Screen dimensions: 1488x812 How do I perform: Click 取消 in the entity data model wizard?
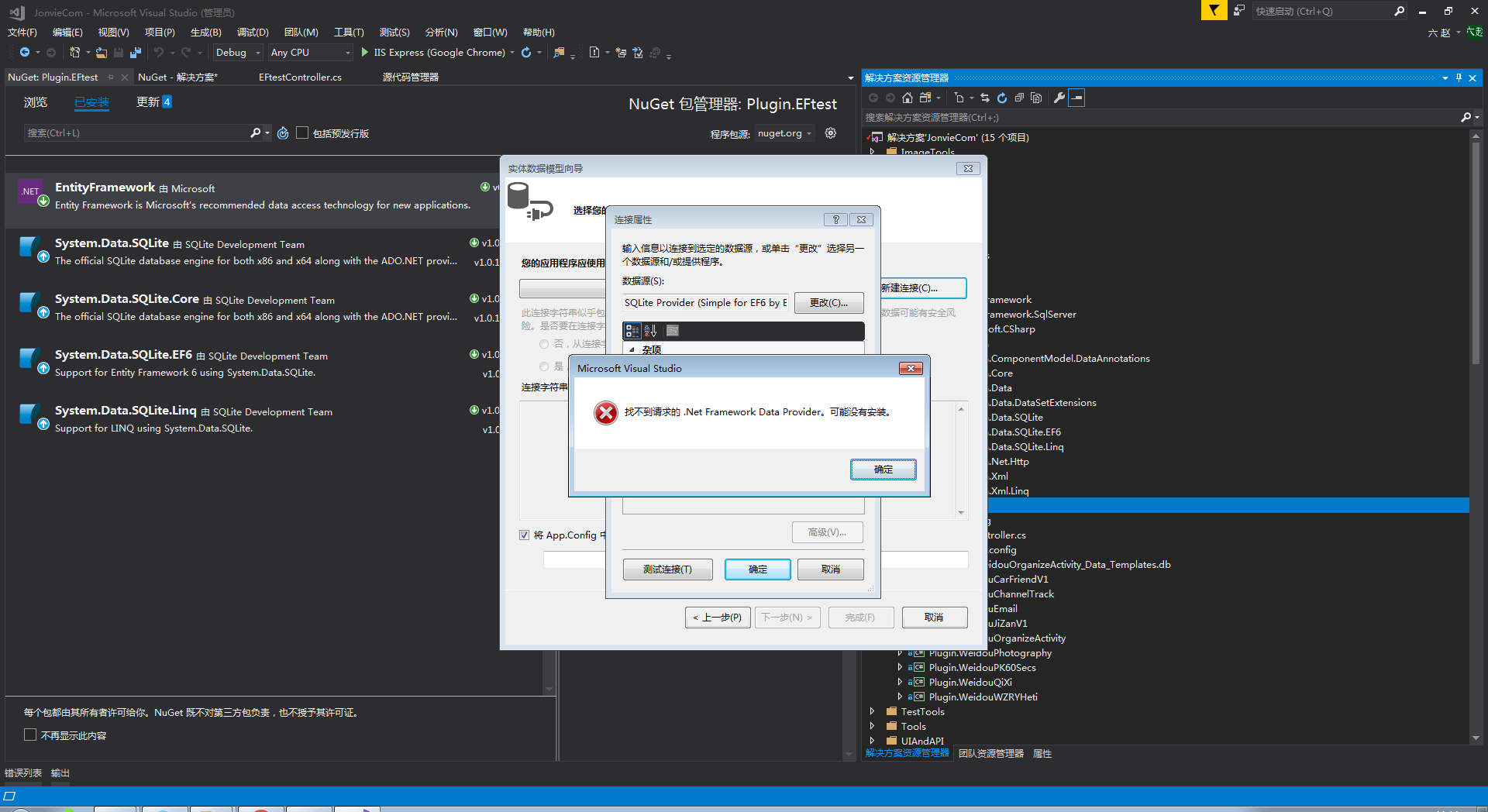click(x=935, y=617)
